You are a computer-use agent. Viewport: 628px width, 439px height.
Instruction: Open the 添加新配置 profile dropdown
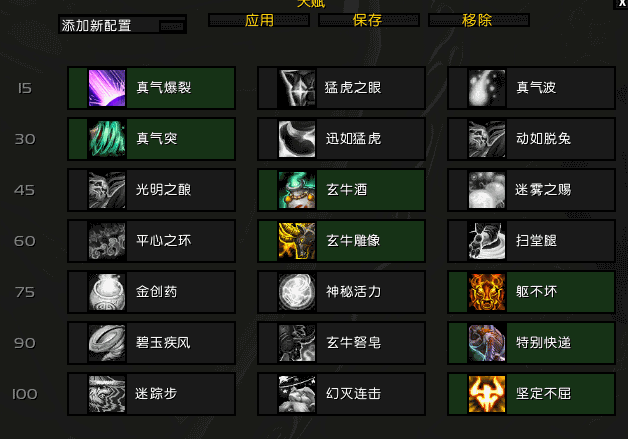(x=122, y=25)
